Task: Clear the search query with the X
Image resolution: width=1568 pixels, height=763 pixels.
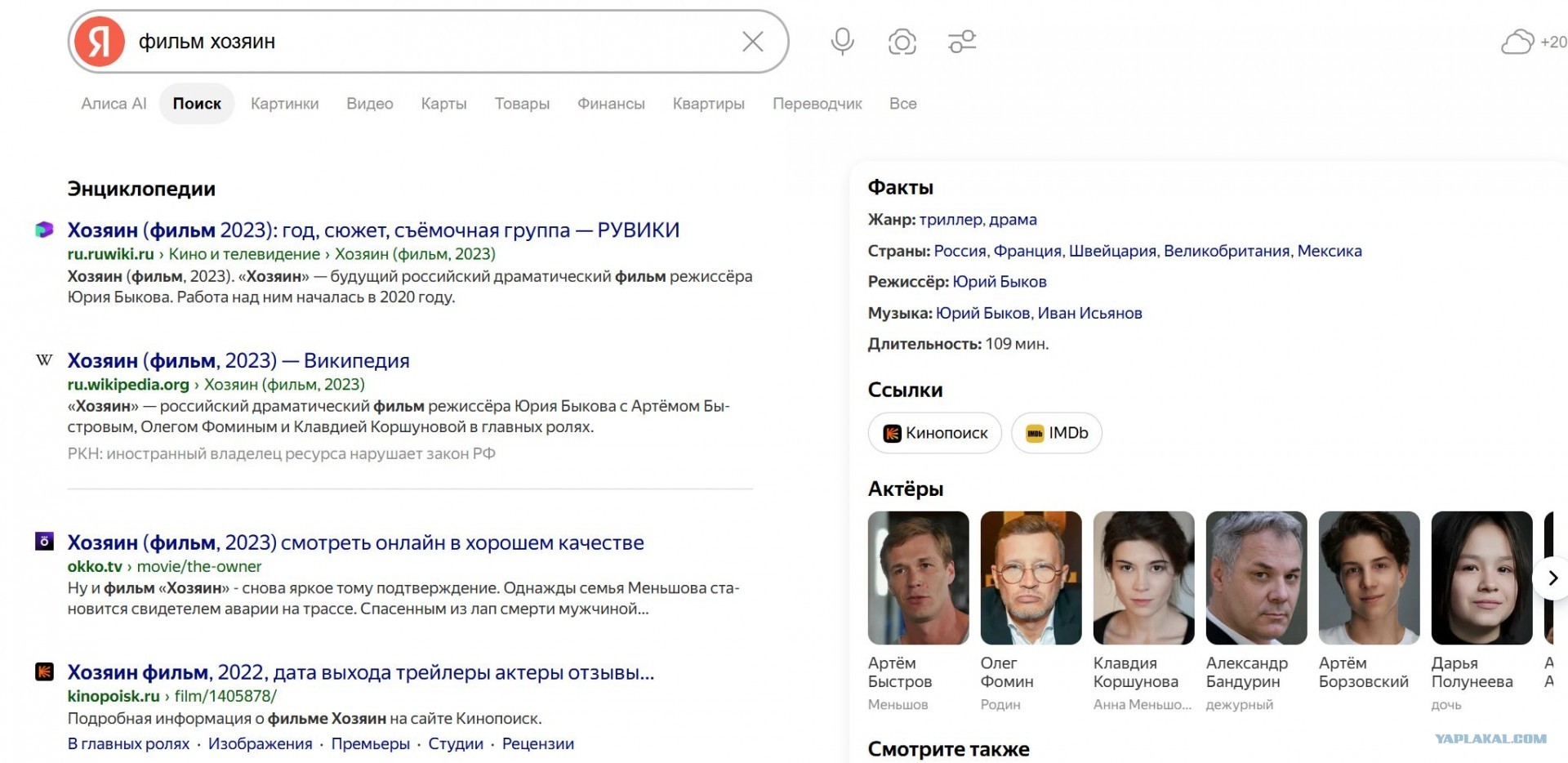Action: click(x=752, y=42)
